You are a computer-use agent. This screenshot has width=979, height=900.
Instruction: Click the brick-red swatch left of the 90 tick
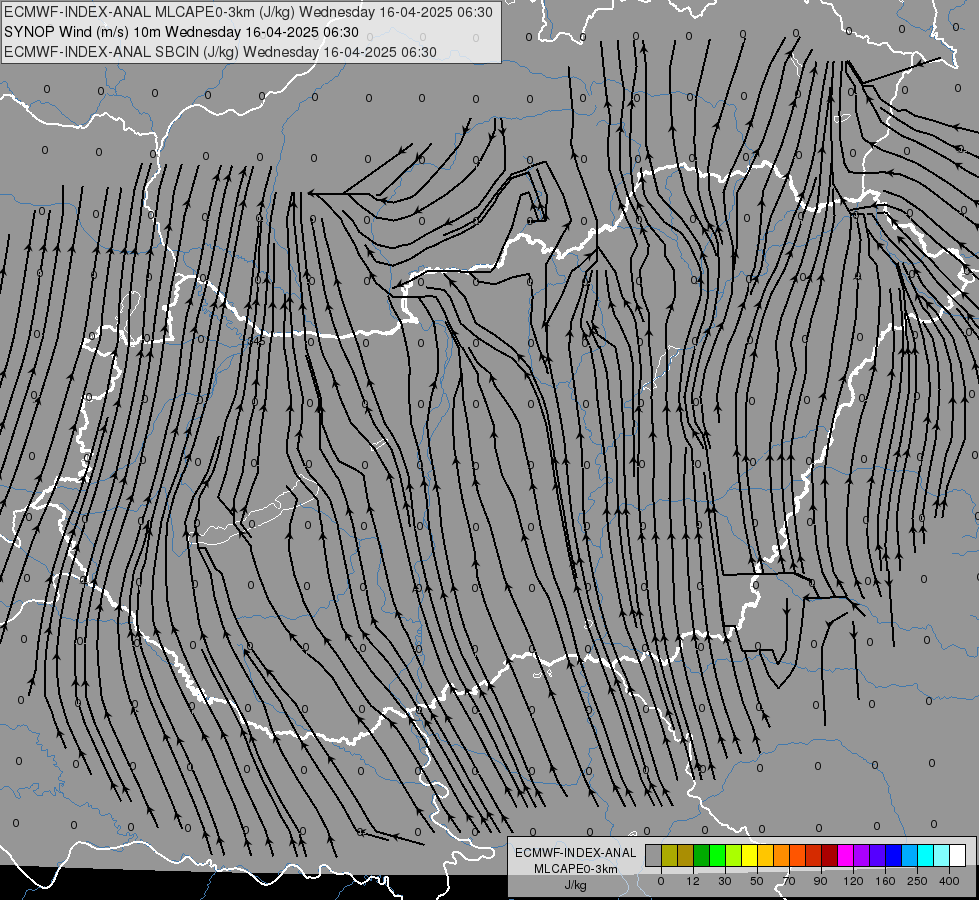point(814,855)
